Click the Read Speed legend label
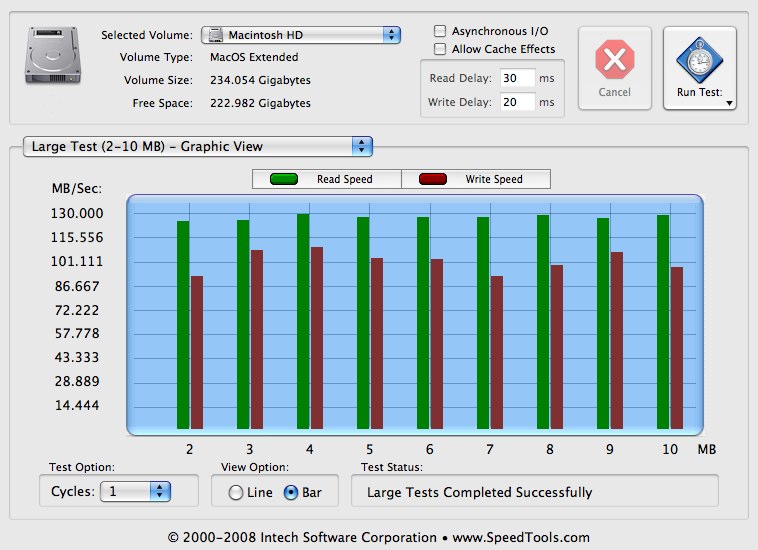This screenshot has width=758, height=550. [x=345, y=179]
